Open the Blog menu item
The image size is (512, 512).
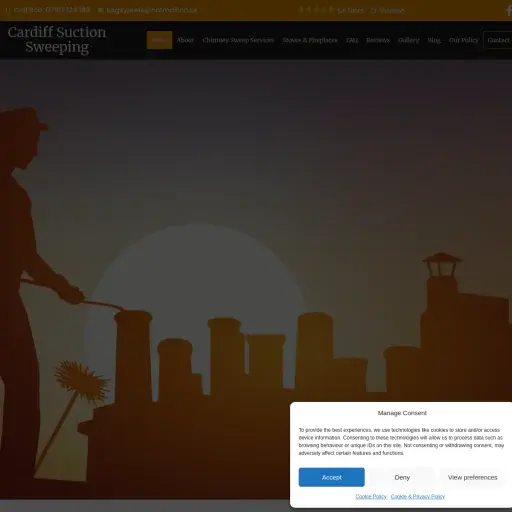click(434, 40)
